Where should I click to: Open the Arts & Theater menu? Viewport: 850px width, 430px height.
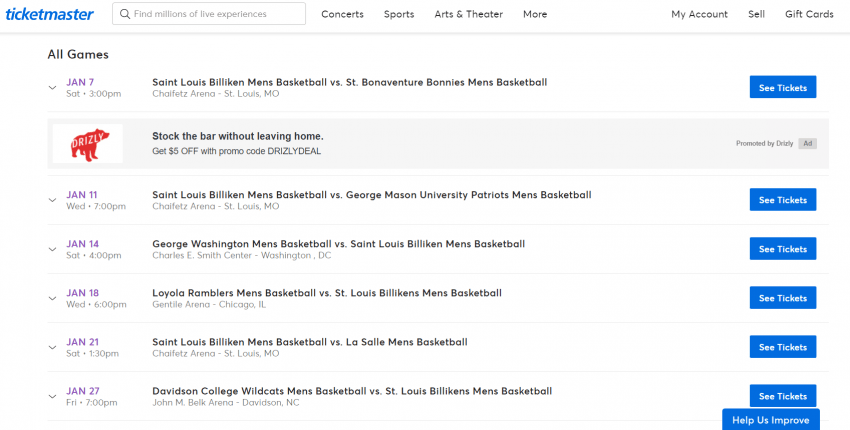[x=468, y=15]
